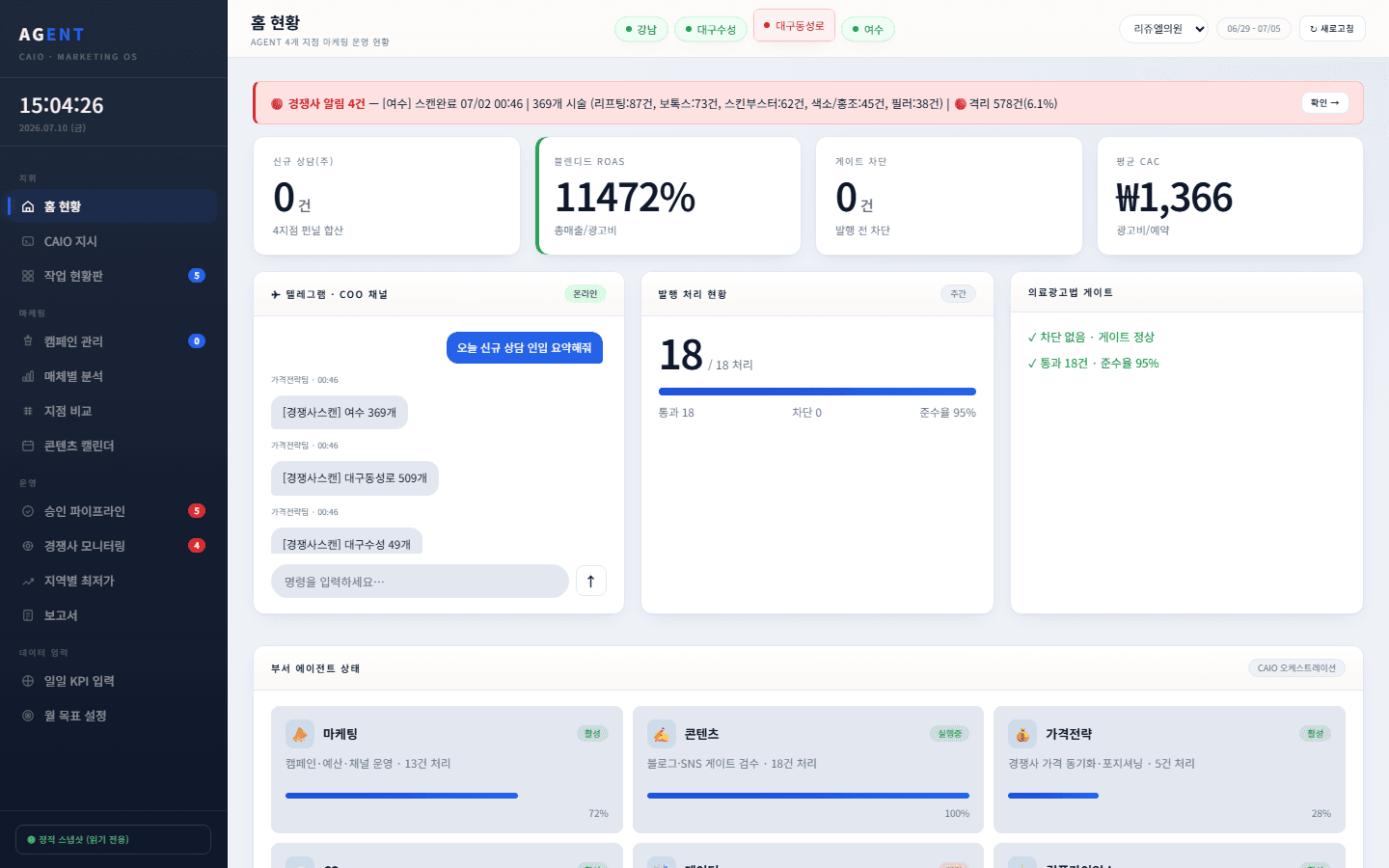Click the '통과 18' stat under the progress bar

676,413
